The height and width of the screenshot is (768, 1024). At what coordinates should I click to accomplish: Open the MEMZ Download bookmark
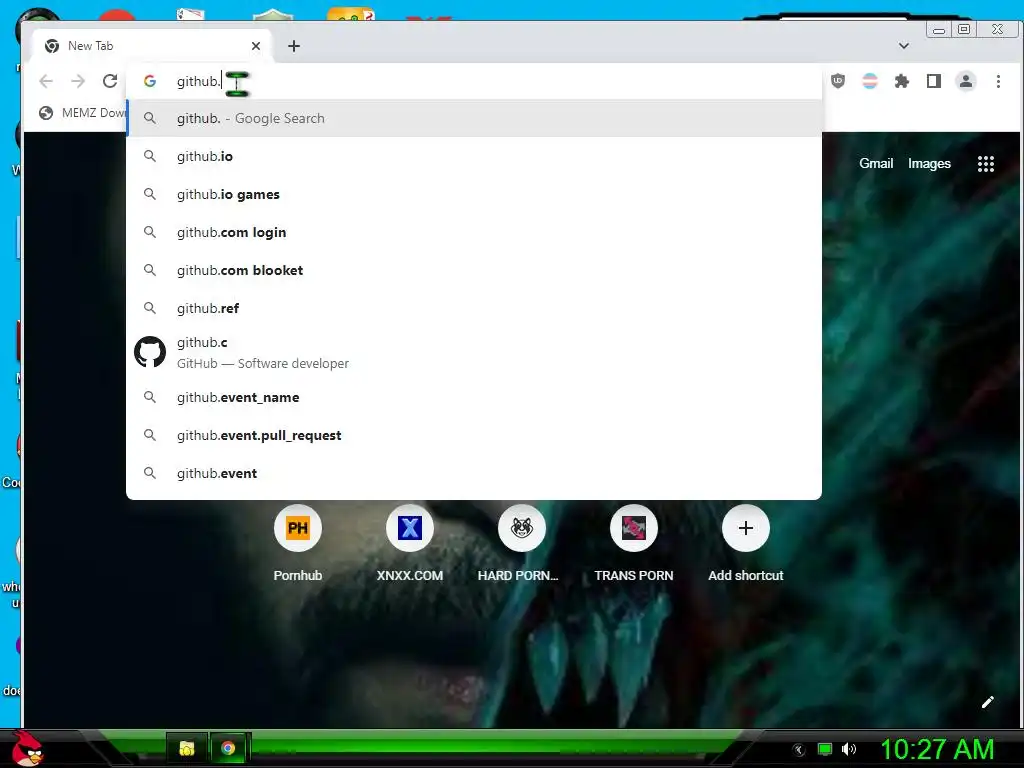[x=82, y=113]
